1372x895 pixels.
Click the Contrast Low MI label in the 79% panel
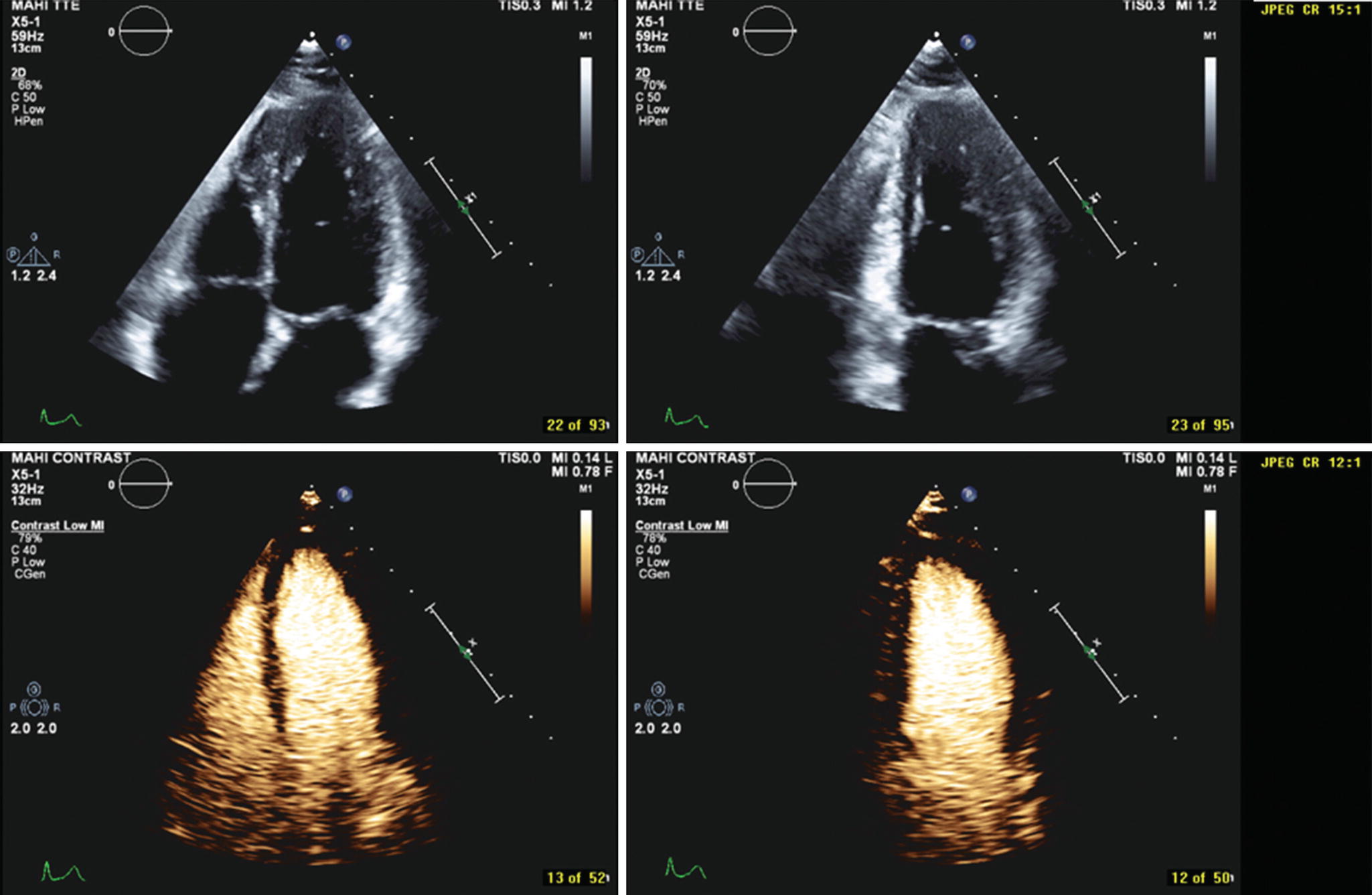(x=58, y=526)
